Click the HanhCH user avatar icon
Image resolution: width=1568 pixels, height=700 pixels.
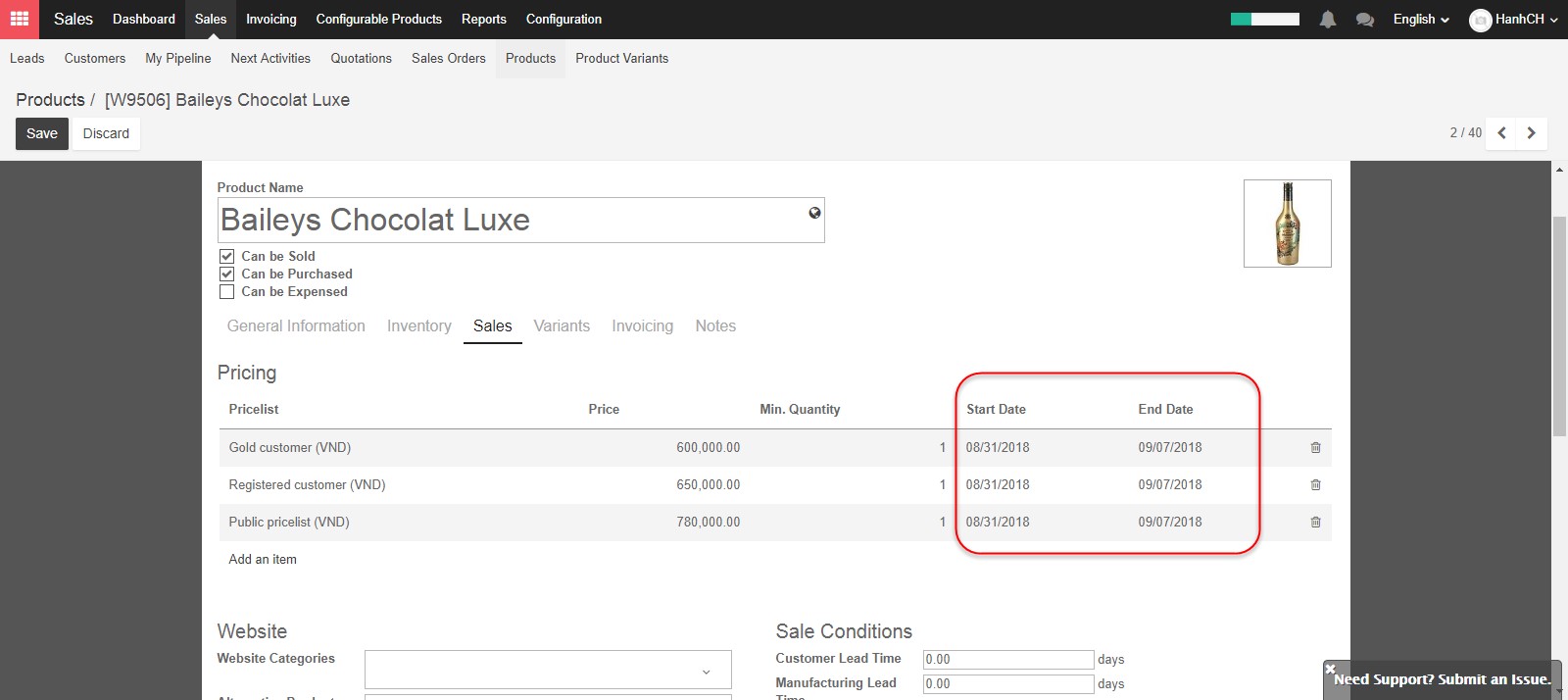click(x=1480, y=20)
